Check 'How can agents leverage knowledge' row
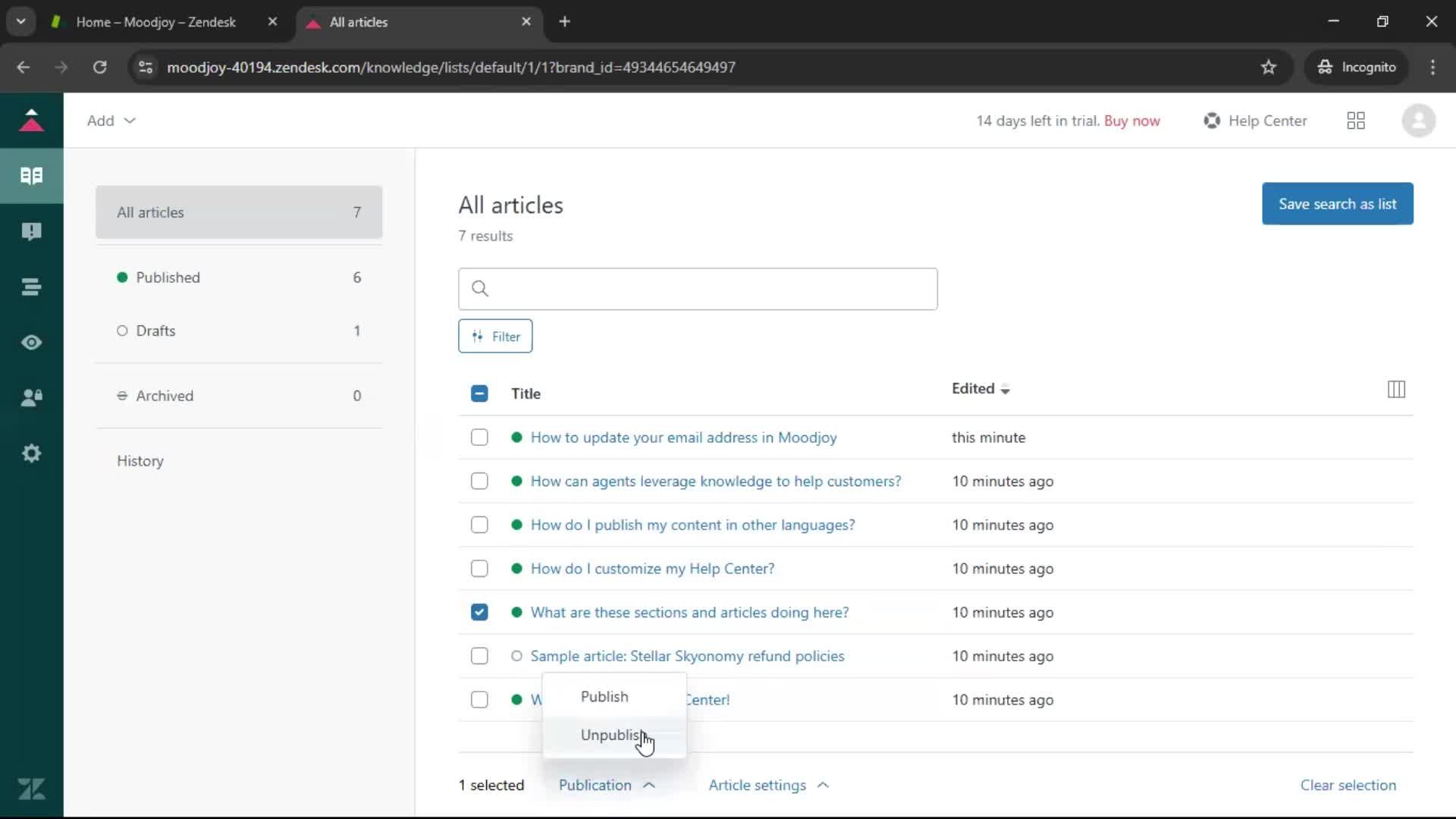 click(x=479, y=481)
